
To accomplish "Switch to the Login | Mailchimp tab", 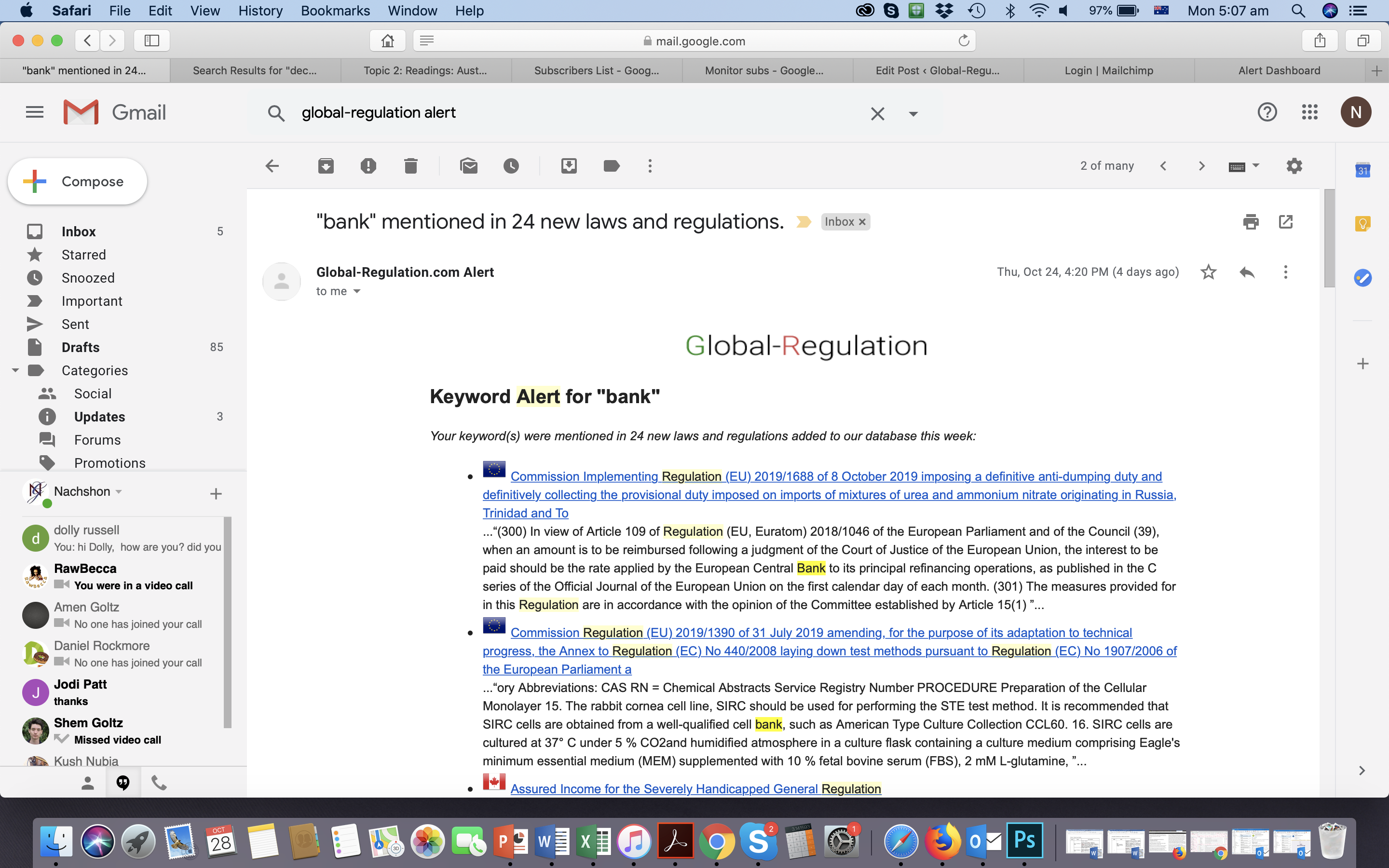I will (1109, 70).
